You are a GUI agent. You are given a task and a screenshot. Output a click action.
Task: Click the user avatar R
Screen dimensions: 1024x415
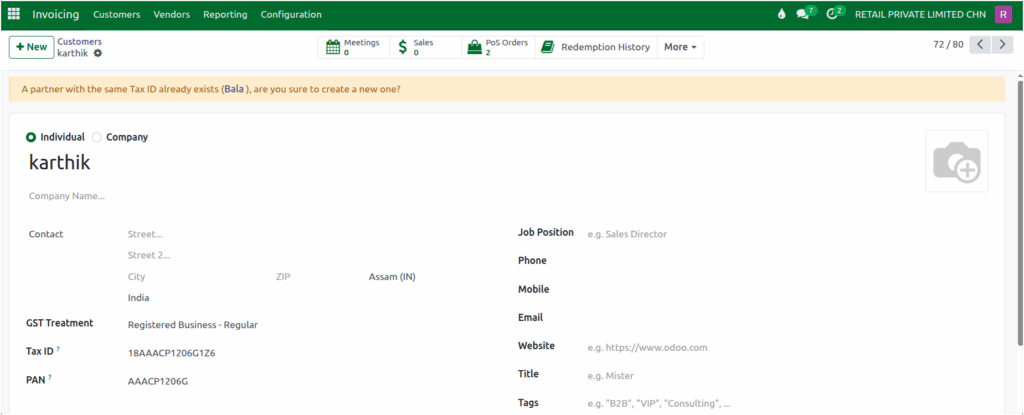click(x=1003, y=14)
